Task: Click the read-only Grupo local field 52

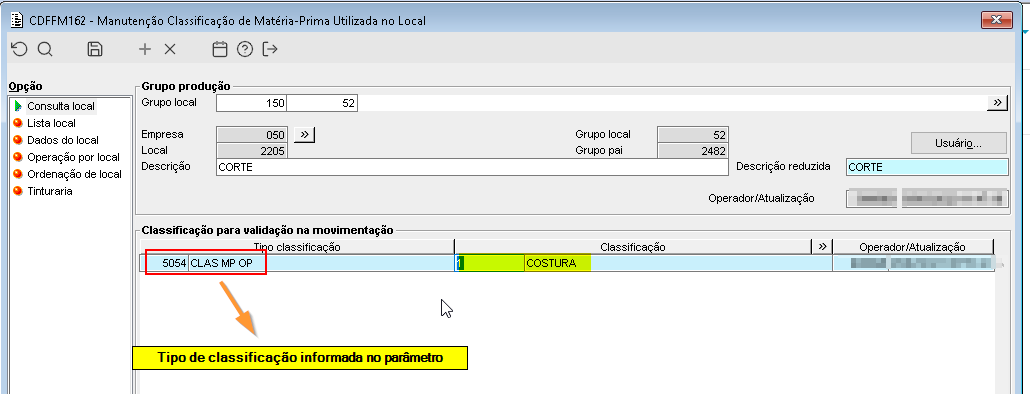Action: 693,135
